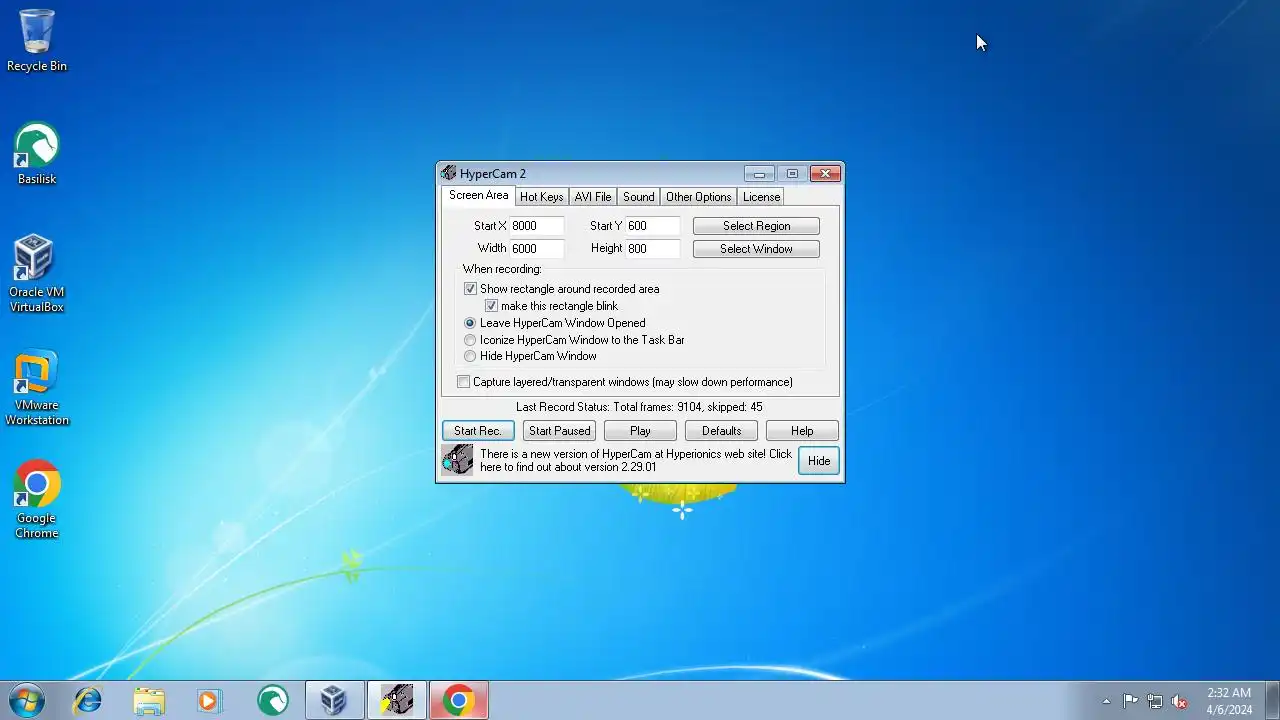The width and height of the screenshot is (1280, 720).
Task: Choose Hide HyperCam Window option
Action: (x=470, y=356)
